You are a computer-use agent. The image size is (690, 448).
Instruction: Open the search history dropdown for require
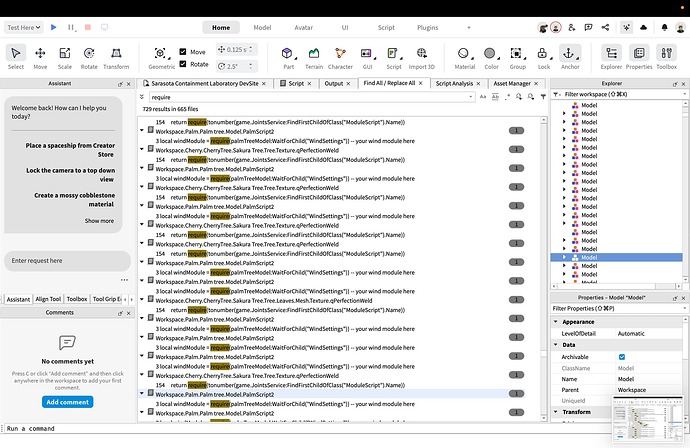pos(470,97)
